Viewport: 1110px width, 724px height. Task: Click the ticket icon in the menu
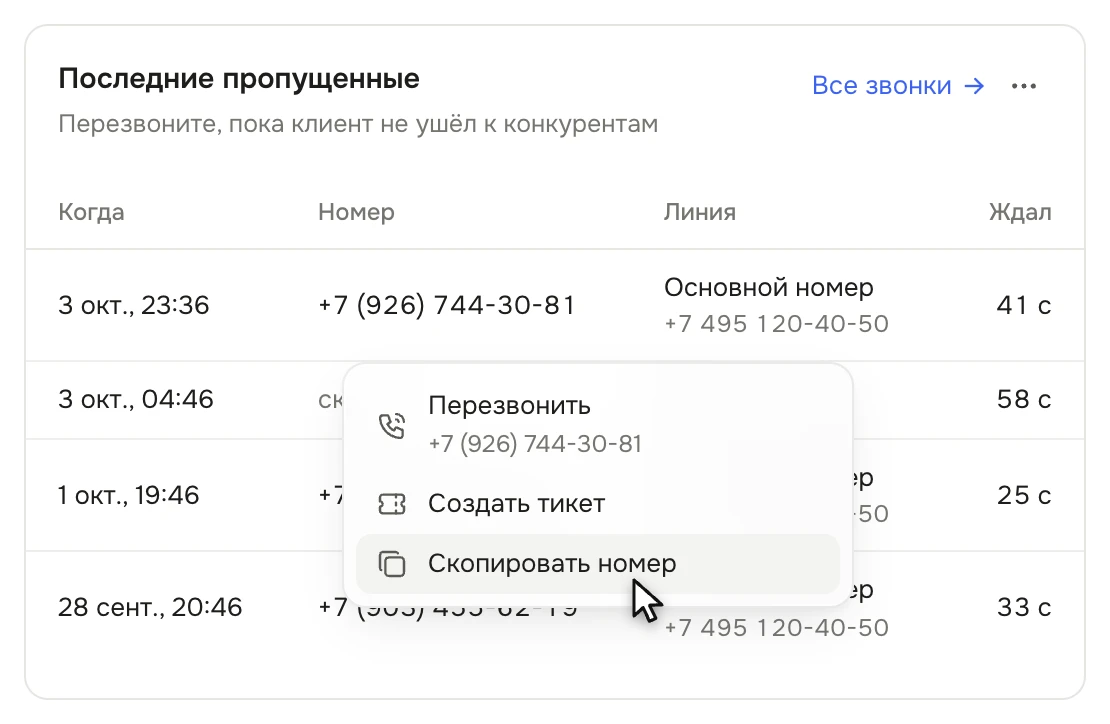pos(391,504)
